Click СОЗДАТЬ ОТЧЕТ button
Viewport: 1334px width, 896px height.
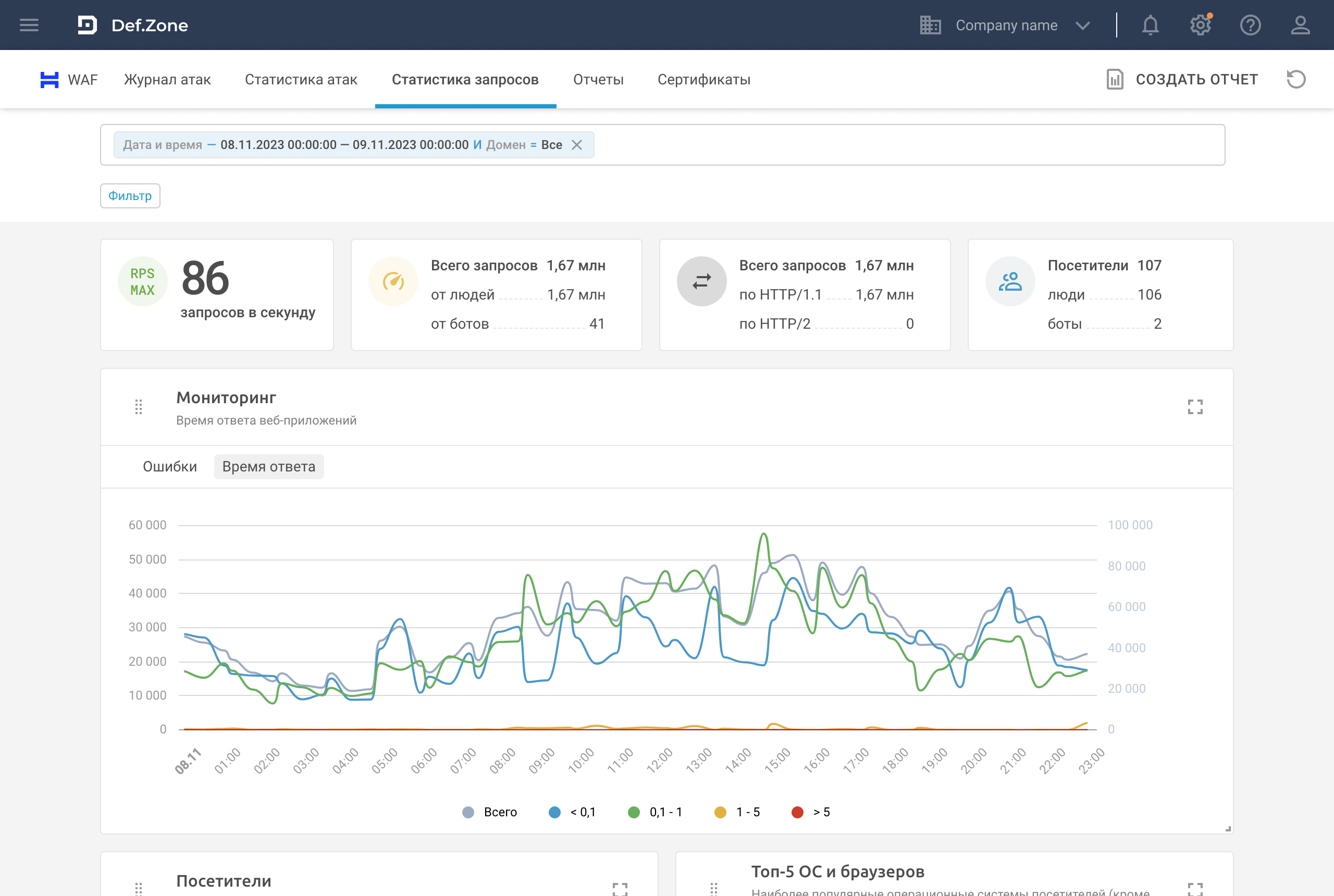coord(1182,79)
